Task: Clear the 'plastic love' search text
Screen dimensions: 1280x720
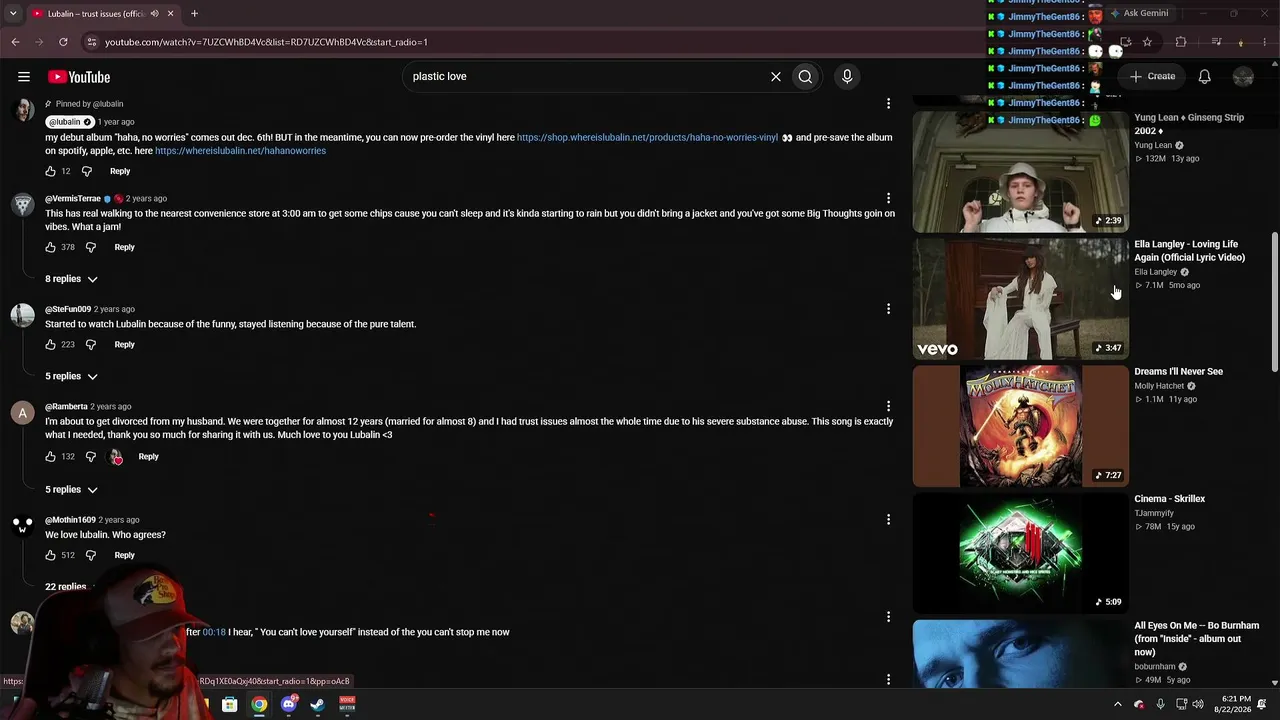Action: coord(775,77)
